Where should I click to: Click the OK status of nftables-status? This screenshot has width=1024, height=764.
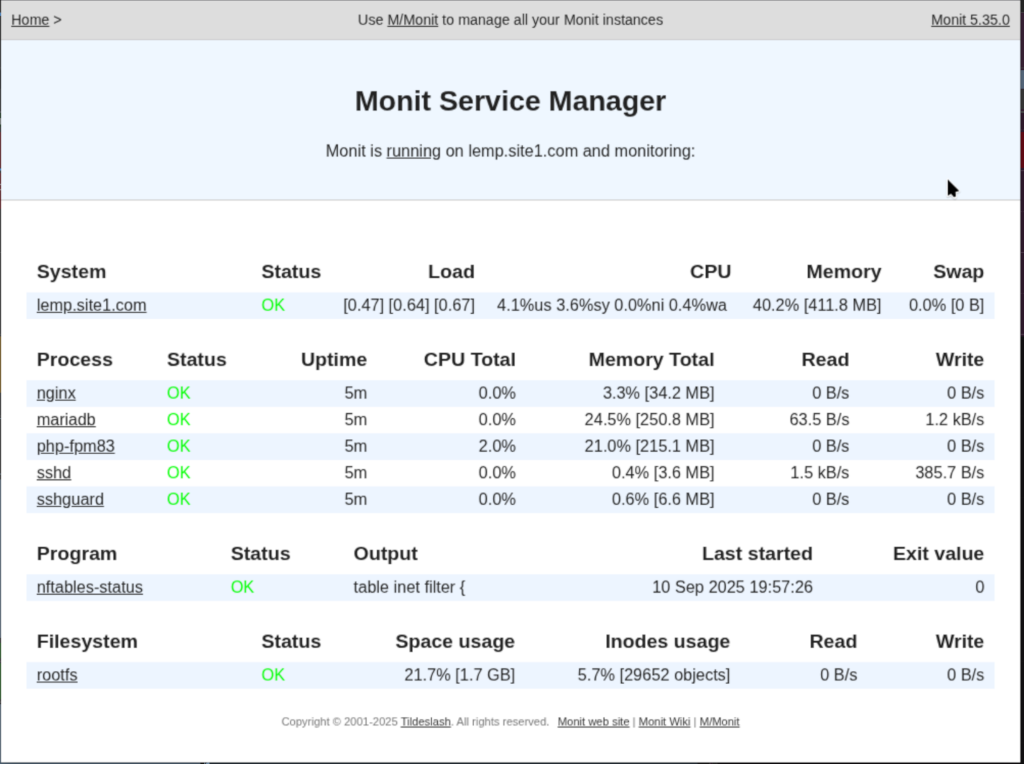click(242, 588)
